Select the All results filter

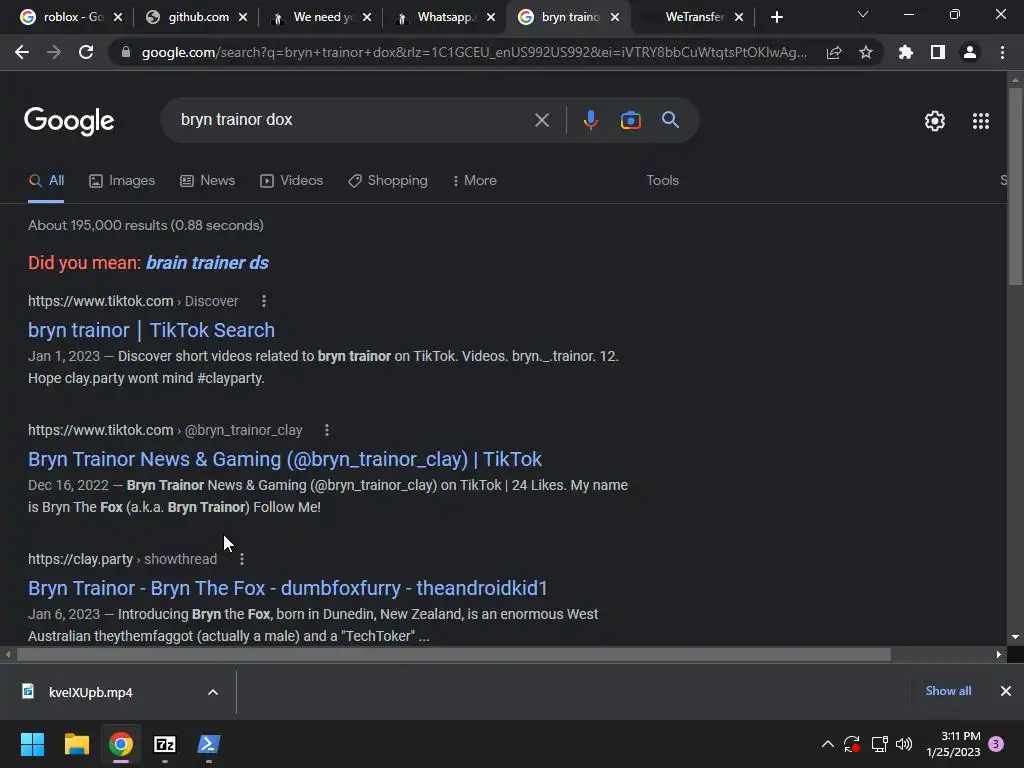(x=46, y=181)
